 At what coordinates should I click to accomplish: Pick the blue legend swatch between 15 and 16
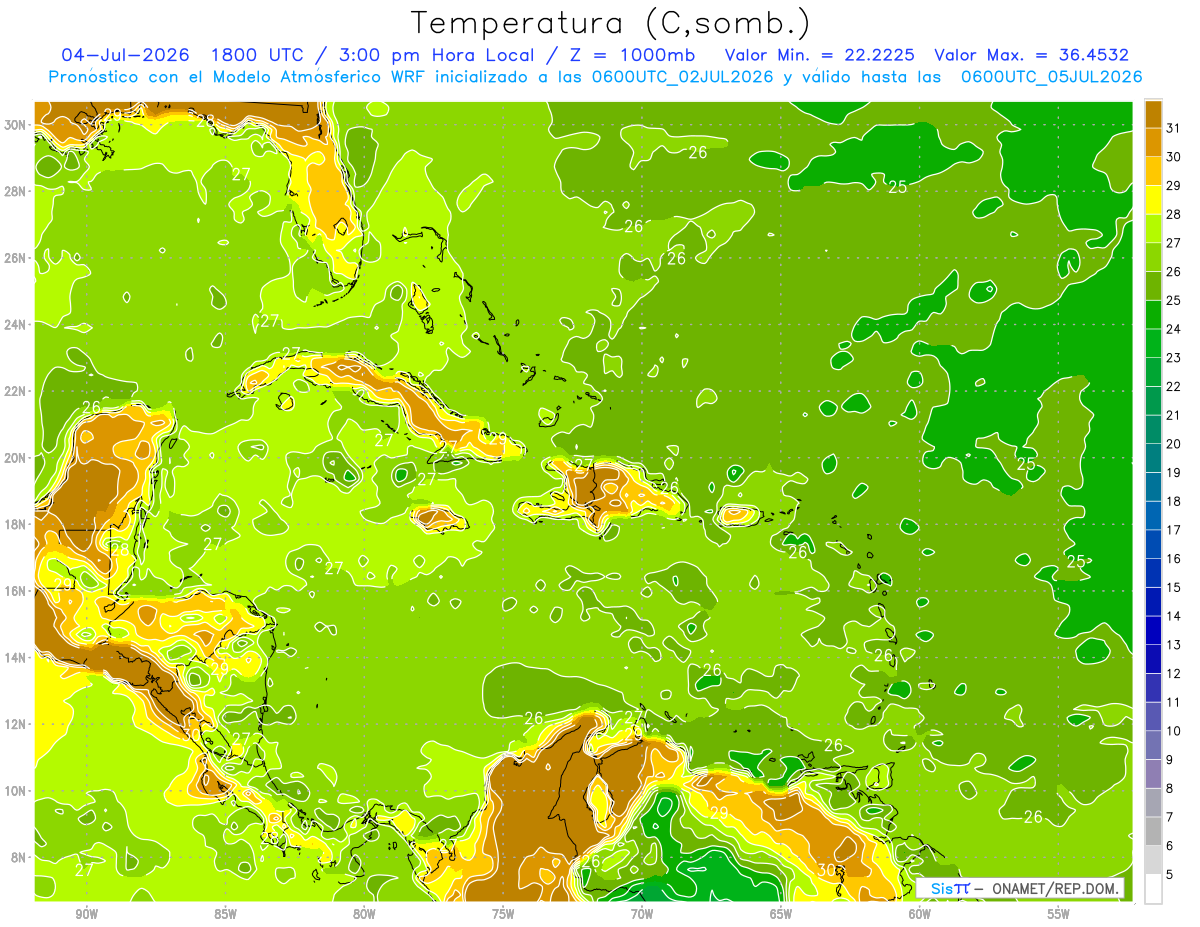coord(1153,573)
